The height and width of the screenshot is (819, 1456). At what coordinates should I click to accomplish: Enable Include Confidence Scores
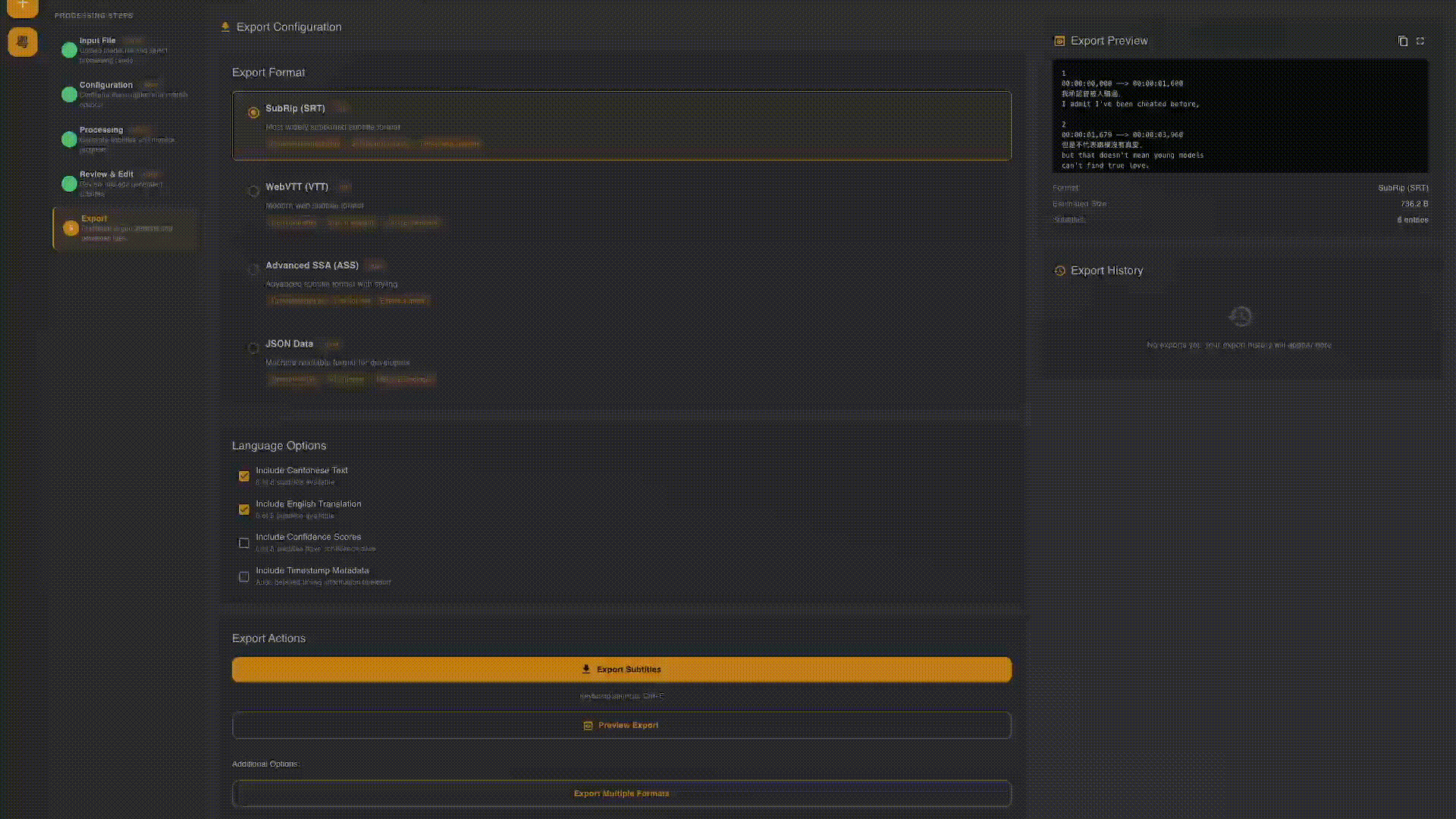[243, 542]
